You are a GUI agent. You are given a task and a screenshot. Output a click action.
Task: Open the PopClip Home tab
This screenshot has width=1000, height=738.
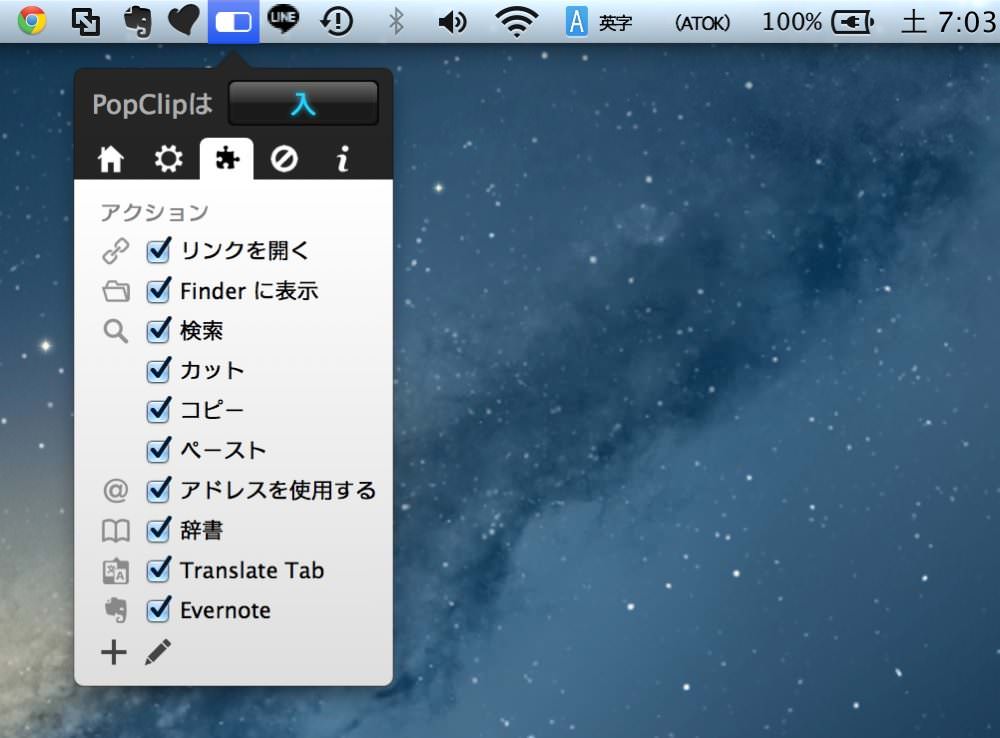(x=110, y=159)
